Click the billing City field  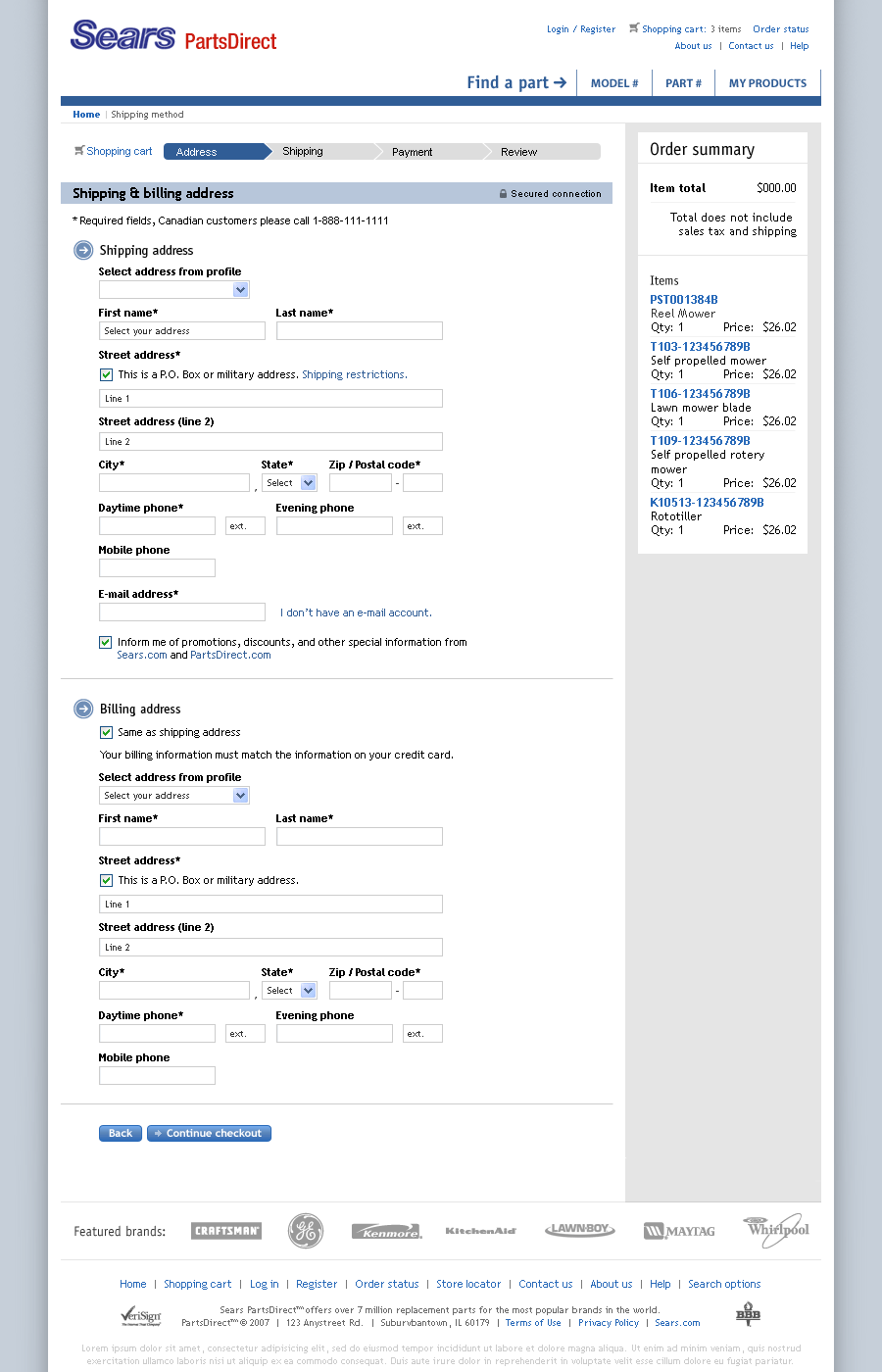click(x=174, y=991)
